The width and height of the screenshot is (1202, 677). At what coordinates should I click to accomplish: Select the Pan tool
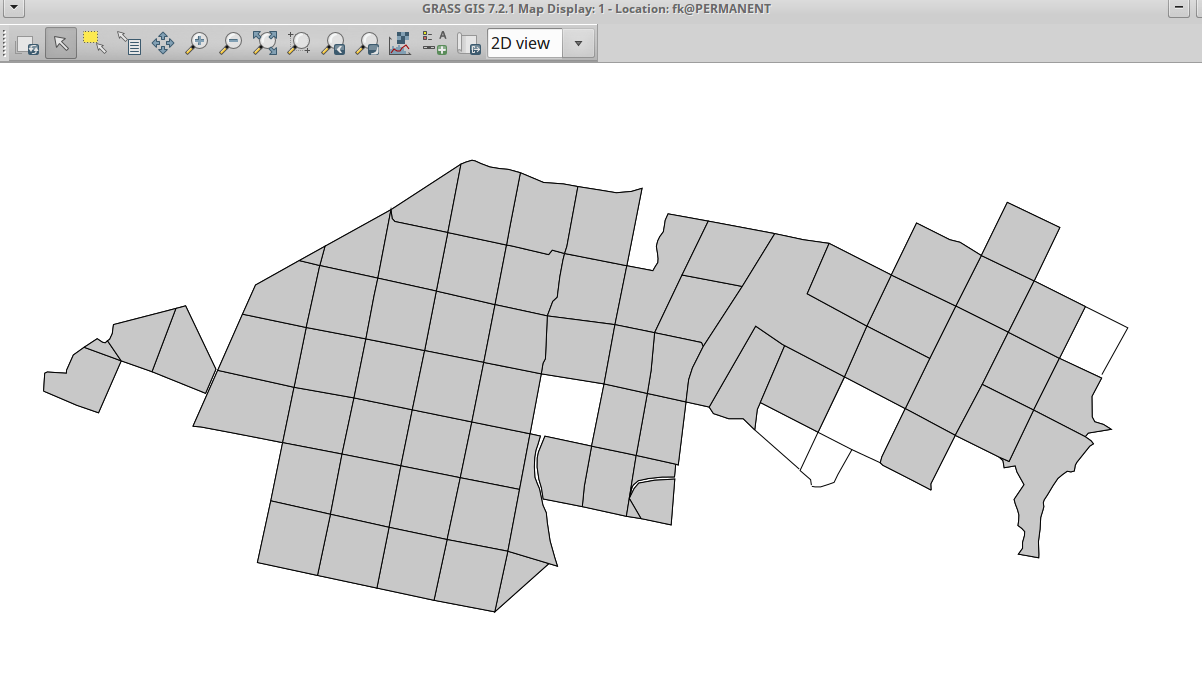163,43
